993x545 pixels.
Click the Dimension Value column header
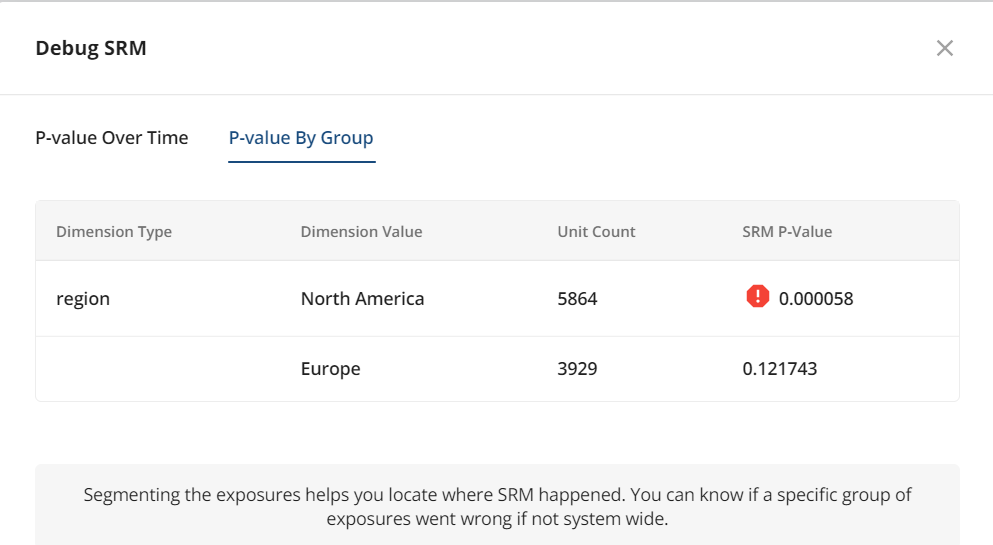point(361,232)
